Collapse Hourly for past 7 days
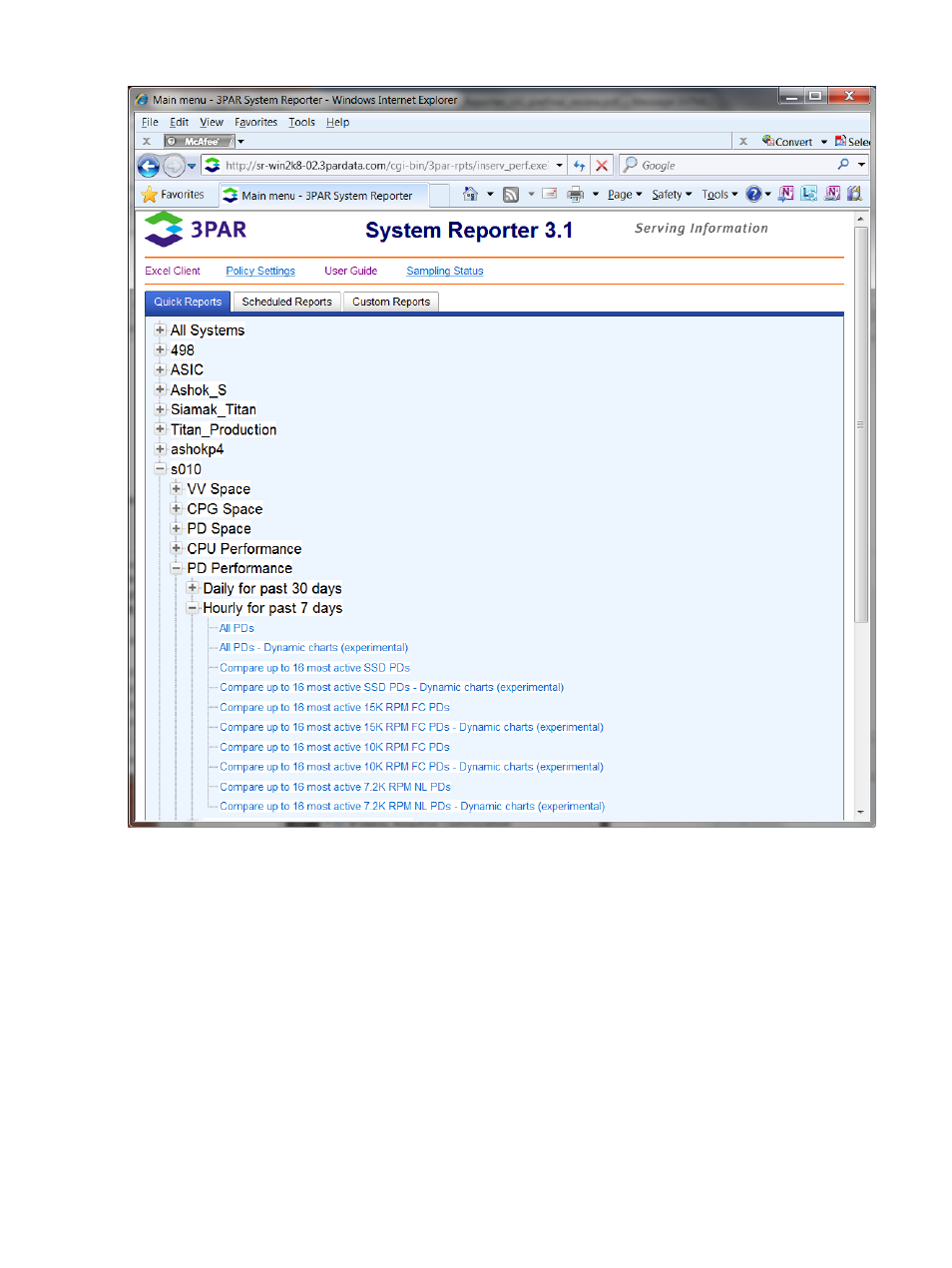 click(x=193, y=608)
